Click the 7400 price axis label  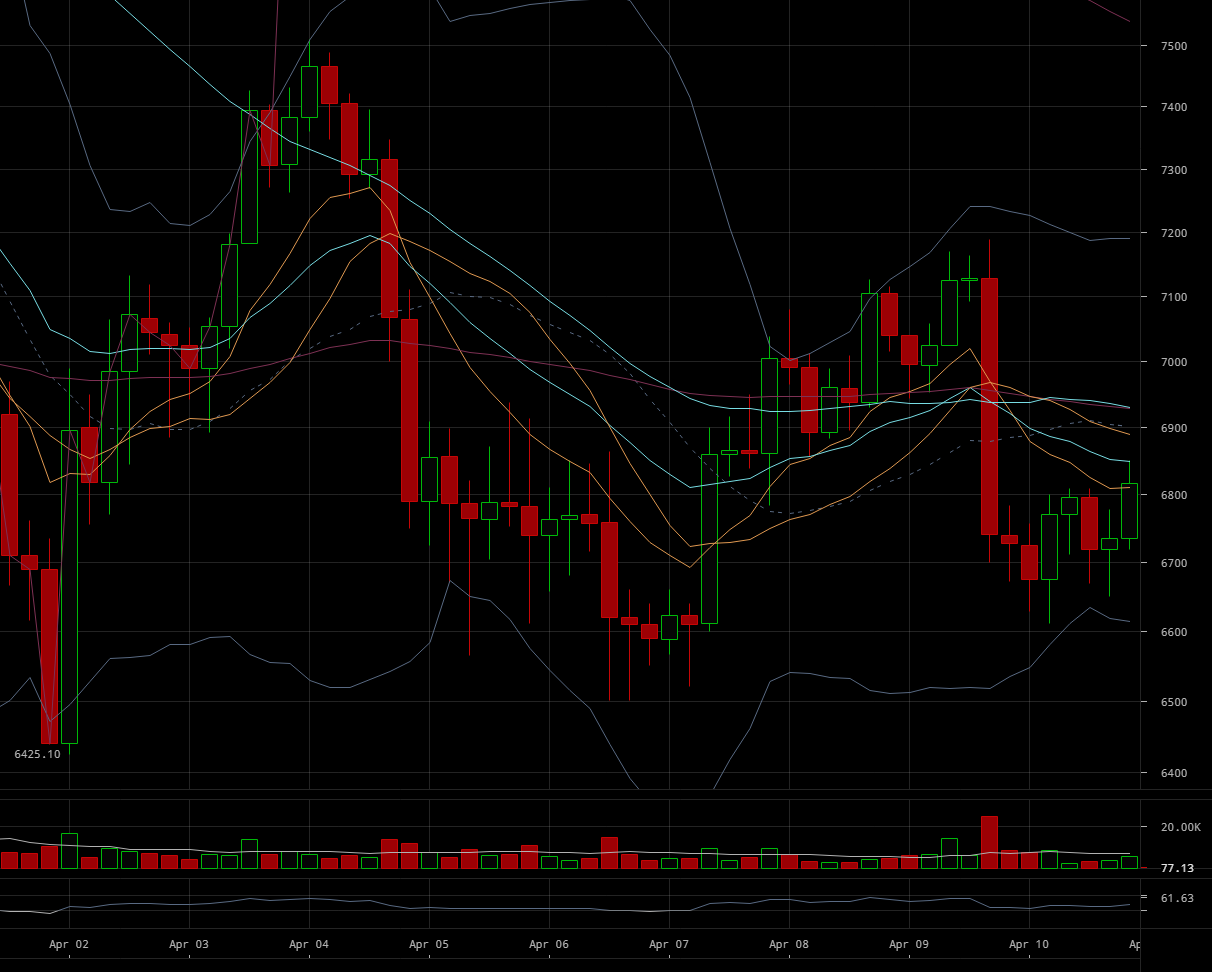(1174, 108)
